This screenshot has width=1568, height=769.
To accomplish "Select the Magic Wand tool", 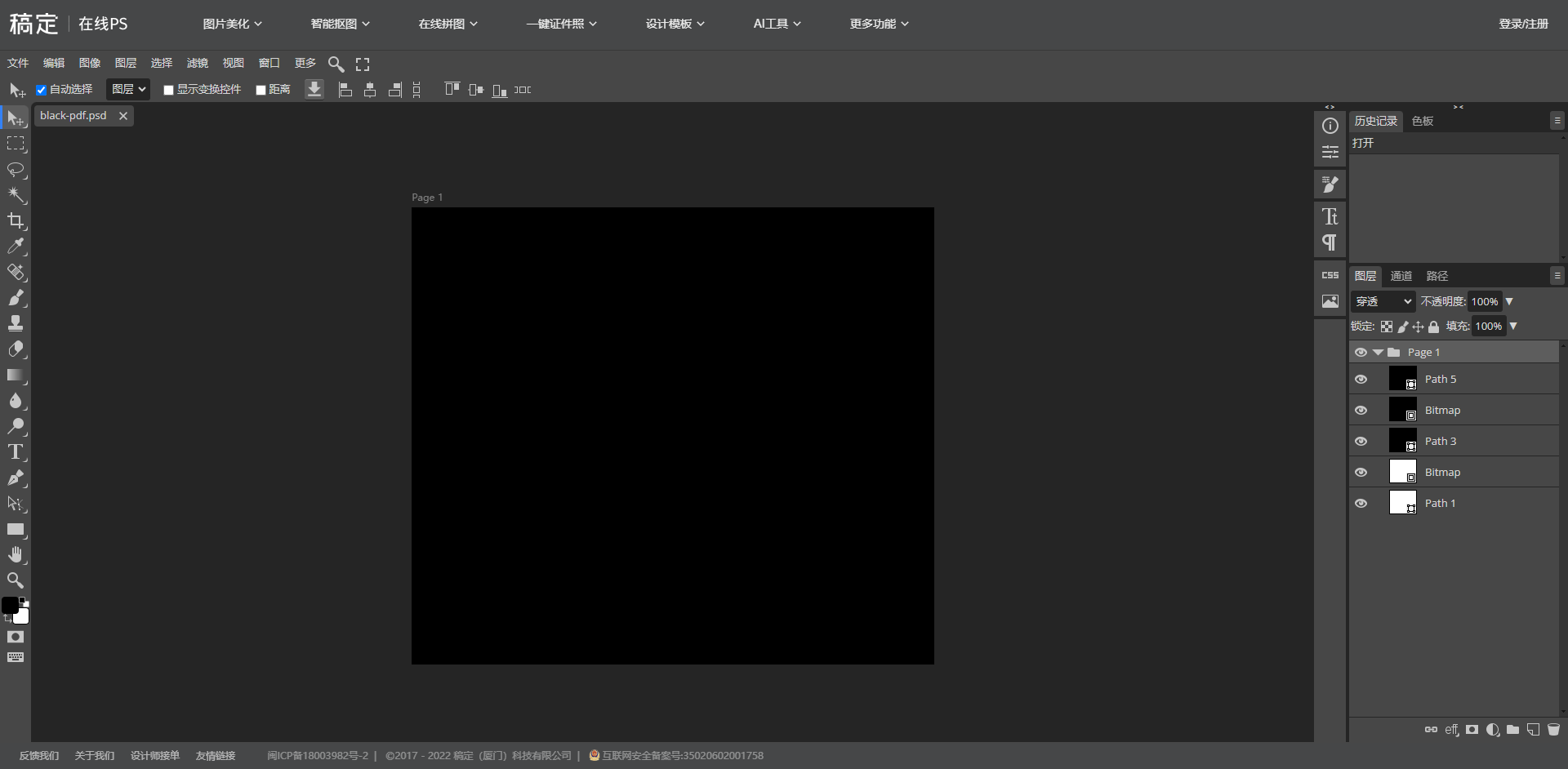I will (x=16, y=195).
